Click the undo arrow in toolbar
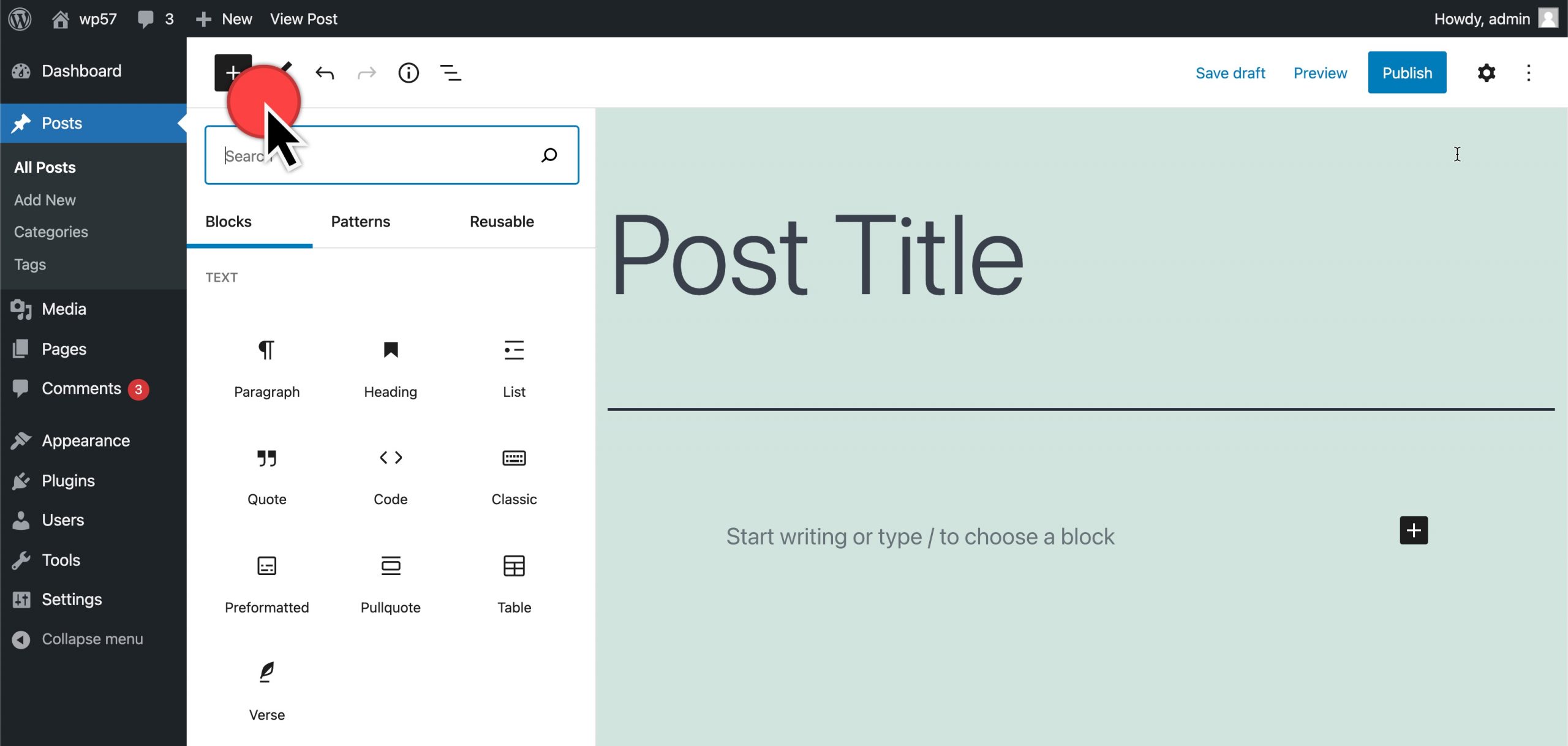Image resolution: width=1568 pixels, height=746 pixels. (x=325, y=73)
